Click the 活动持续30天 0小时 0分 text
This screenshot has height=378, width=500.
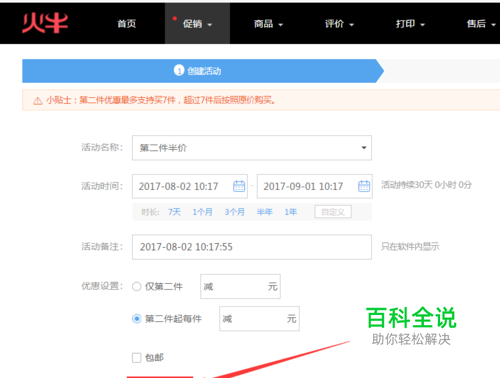coord(426,185)
